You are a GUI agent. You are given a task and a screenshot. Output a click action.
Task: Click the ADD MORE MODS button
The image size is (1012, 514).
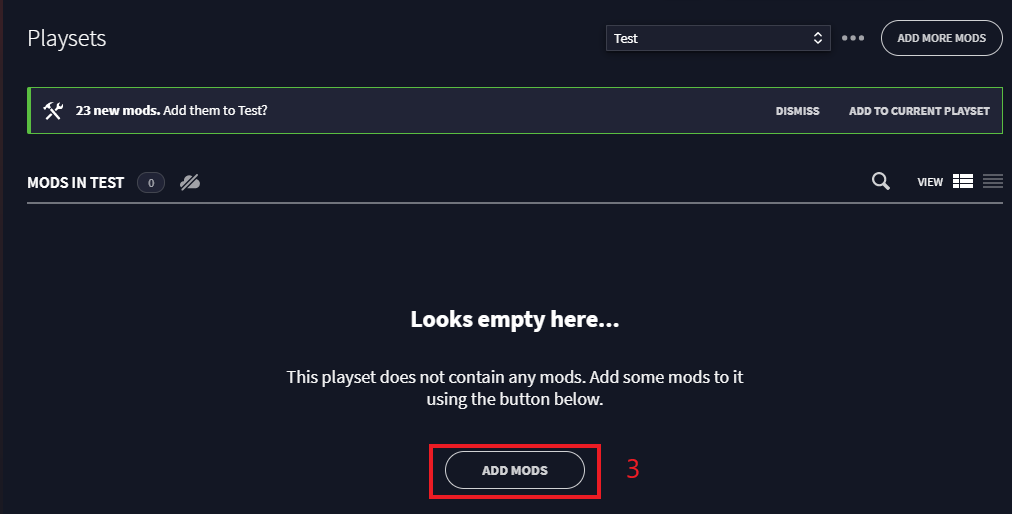pos(941,38)
